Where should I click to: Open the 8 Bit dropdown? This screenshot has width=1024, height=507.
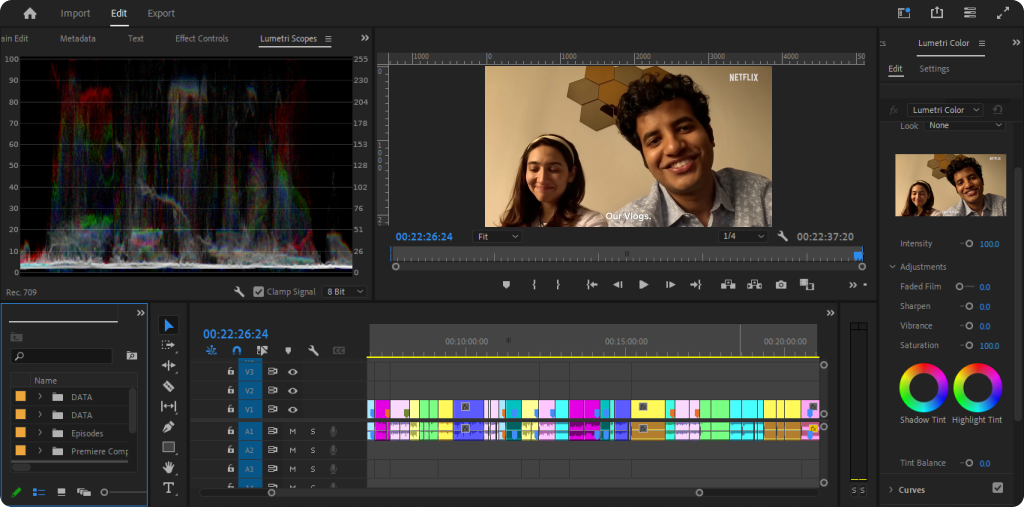(344, 291)
